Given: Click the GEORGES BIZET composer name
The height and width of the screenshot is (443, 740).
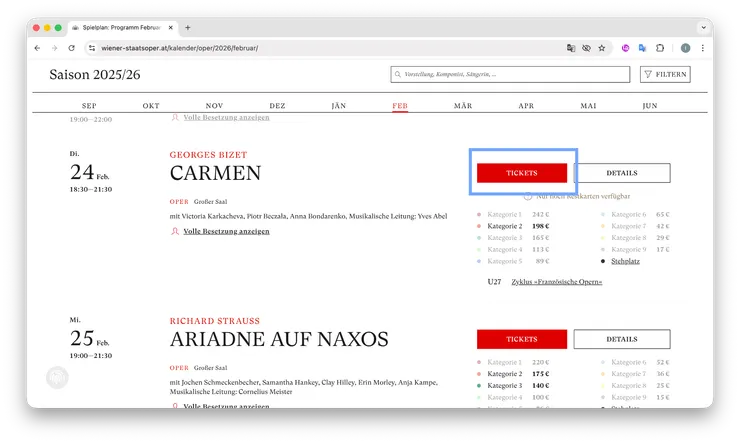Looking at the screenshot, I should 208,155.
